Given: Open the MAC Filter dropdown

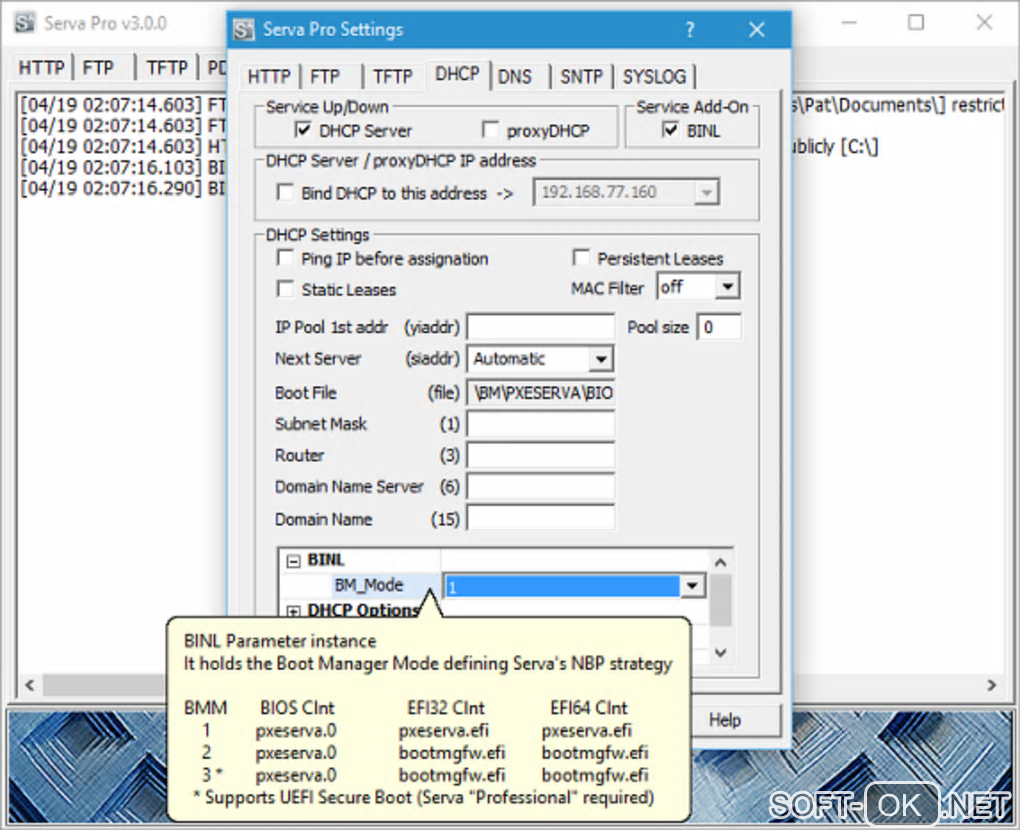Looking at the screenshot, I should click(x=728, y=287).
